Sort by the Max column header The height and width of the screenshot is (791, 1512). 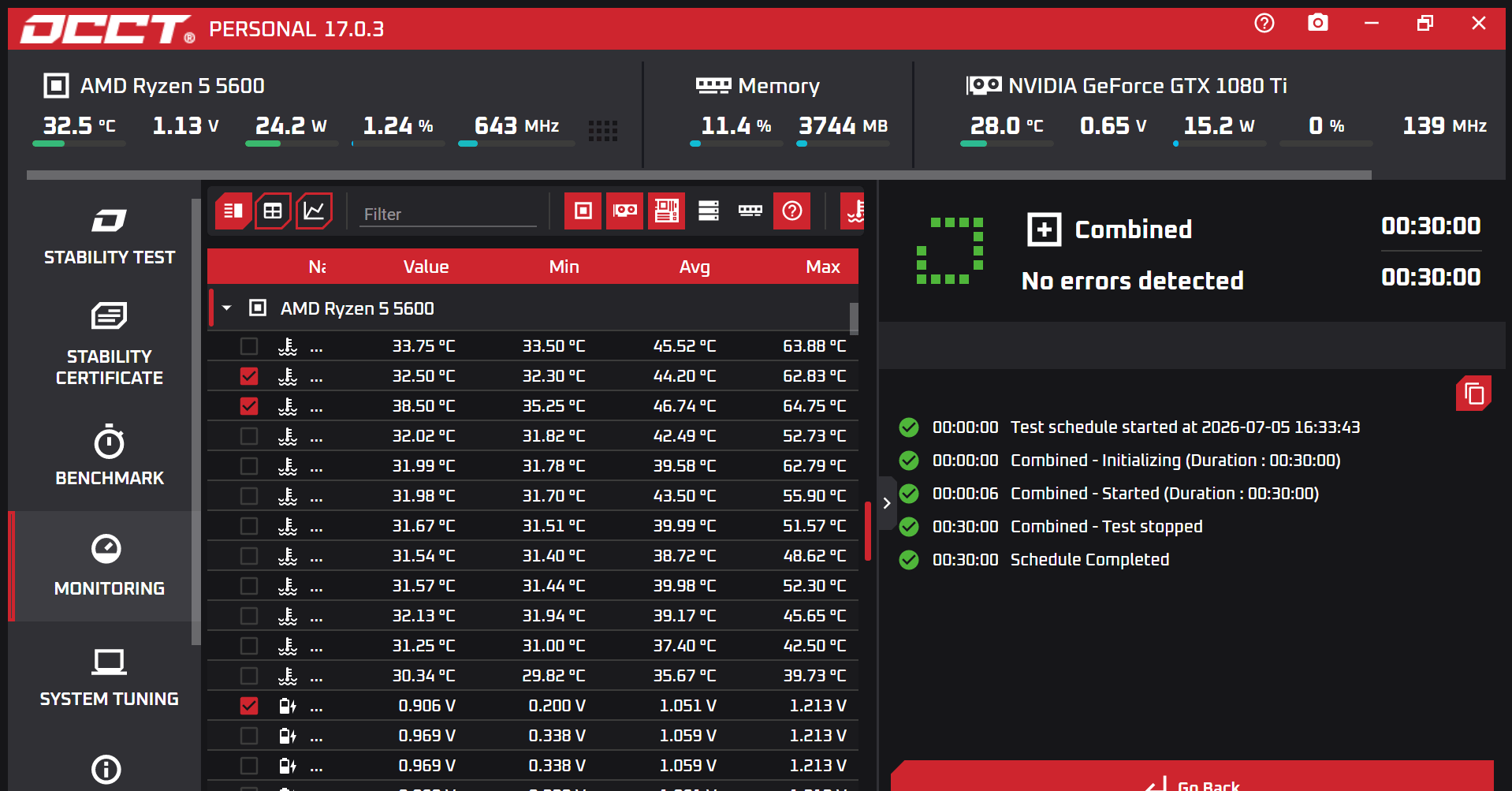pos(823,267)
